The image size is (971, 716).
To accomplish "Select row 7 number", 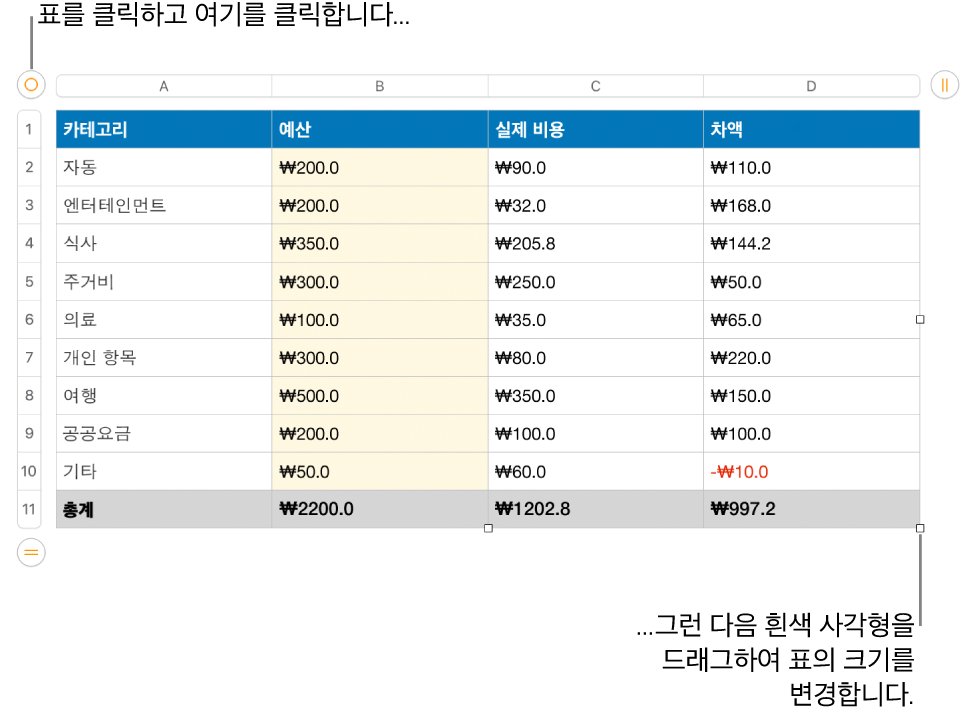I will 29,357.
